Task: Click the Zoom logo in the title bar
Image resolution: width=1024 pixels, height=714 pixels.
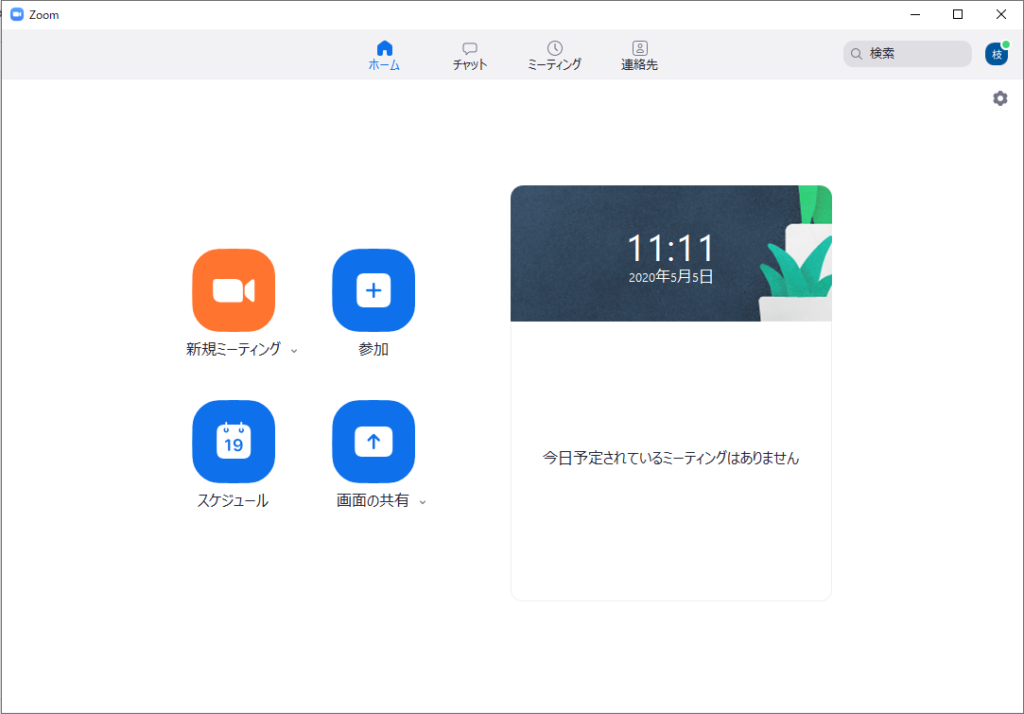Action: [17, 14]
